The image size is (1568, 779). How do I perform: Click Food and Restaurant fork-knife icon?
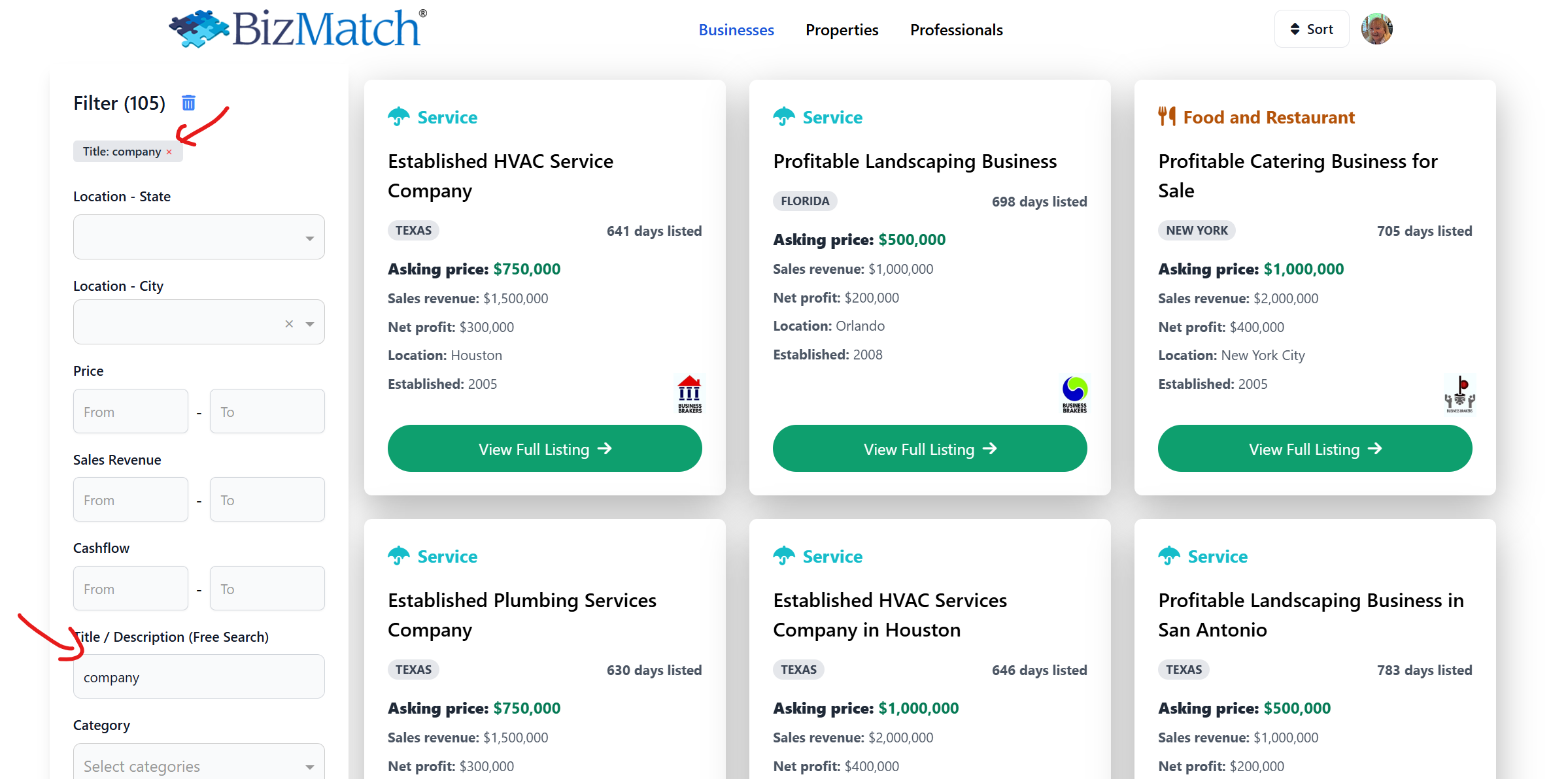1167,117
